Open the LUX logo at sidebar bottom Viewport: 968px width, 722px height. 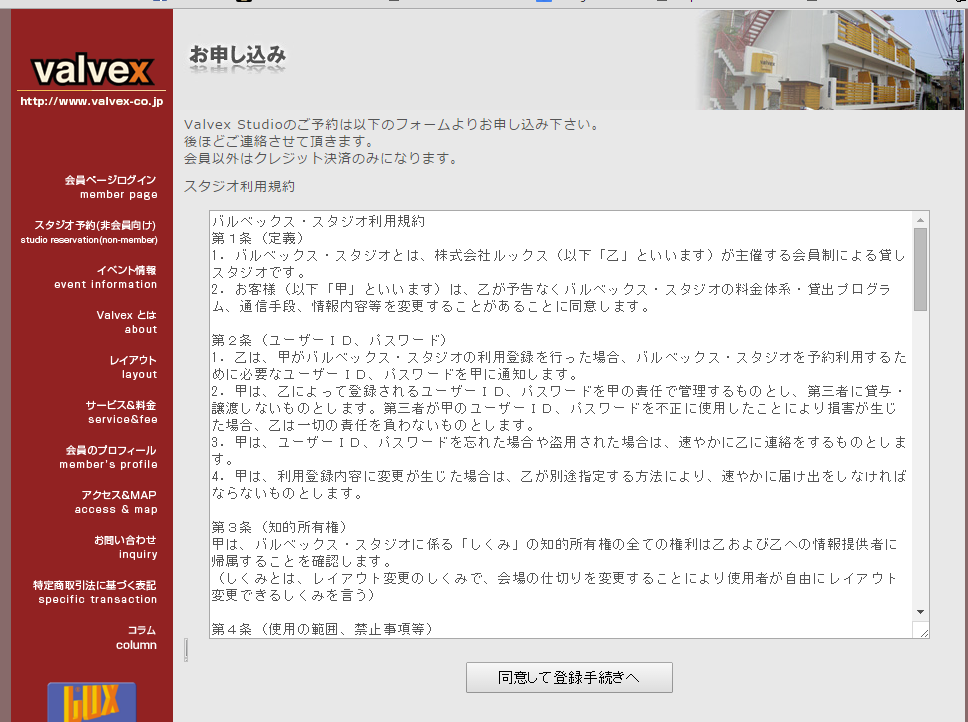[x=92, y=702]
